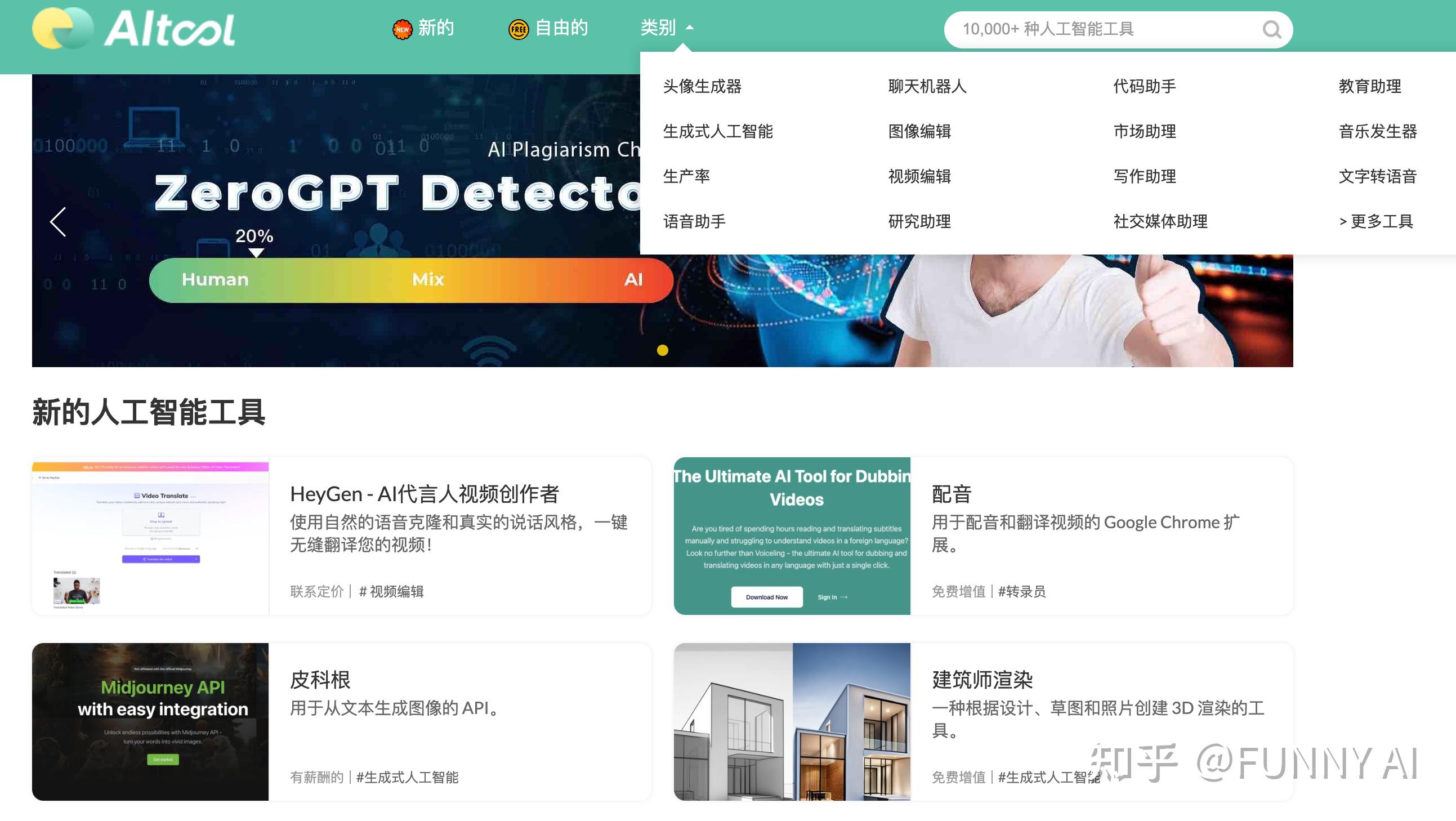Select 生成式人工智能 in category menu

pos(718,132)
